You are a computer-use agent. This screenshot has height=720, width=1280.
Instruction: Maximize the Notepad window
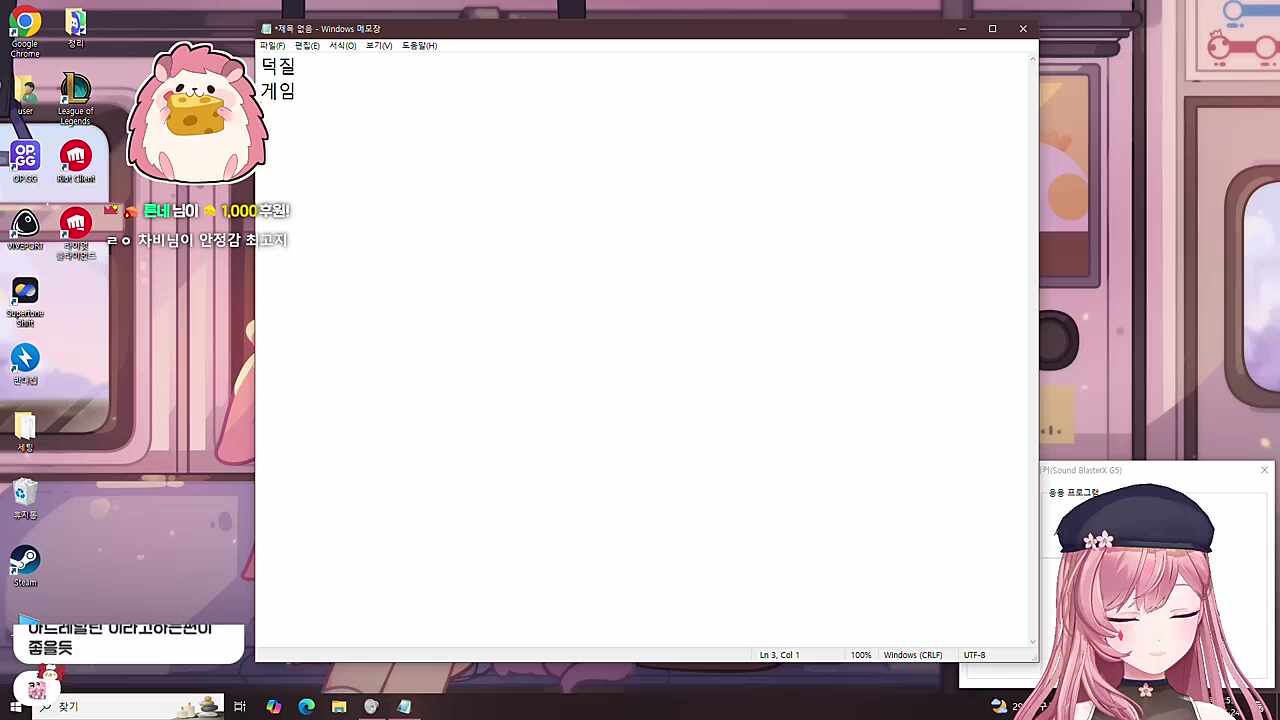[x=992, y=29]
